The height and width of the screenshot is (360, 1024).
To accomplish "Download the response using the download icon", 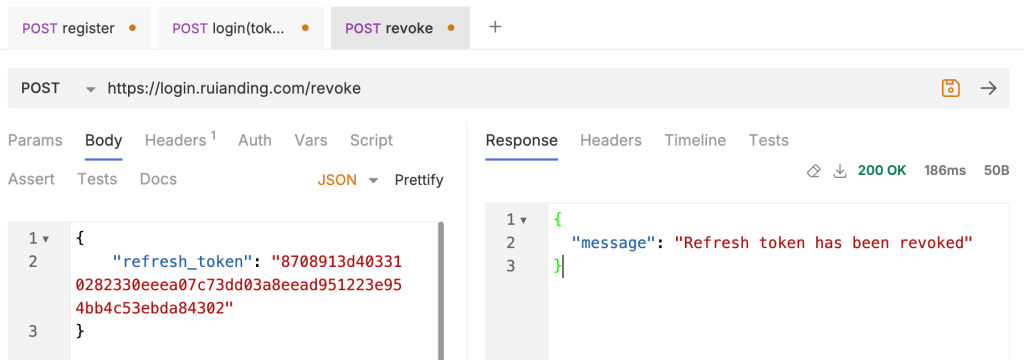I will pos(839,171).
